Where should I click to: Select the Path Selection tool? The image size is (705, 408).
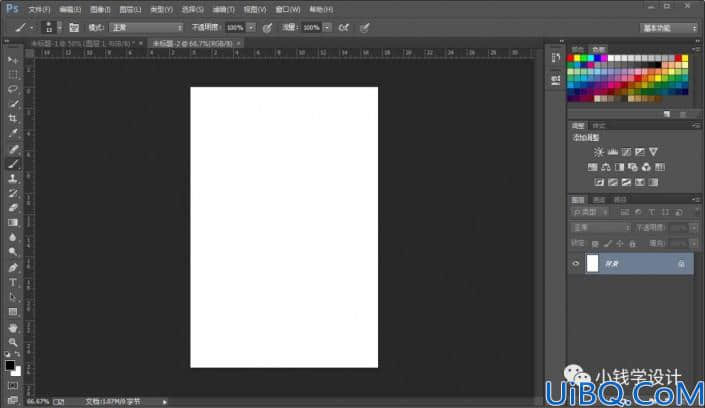pos(13,297)
